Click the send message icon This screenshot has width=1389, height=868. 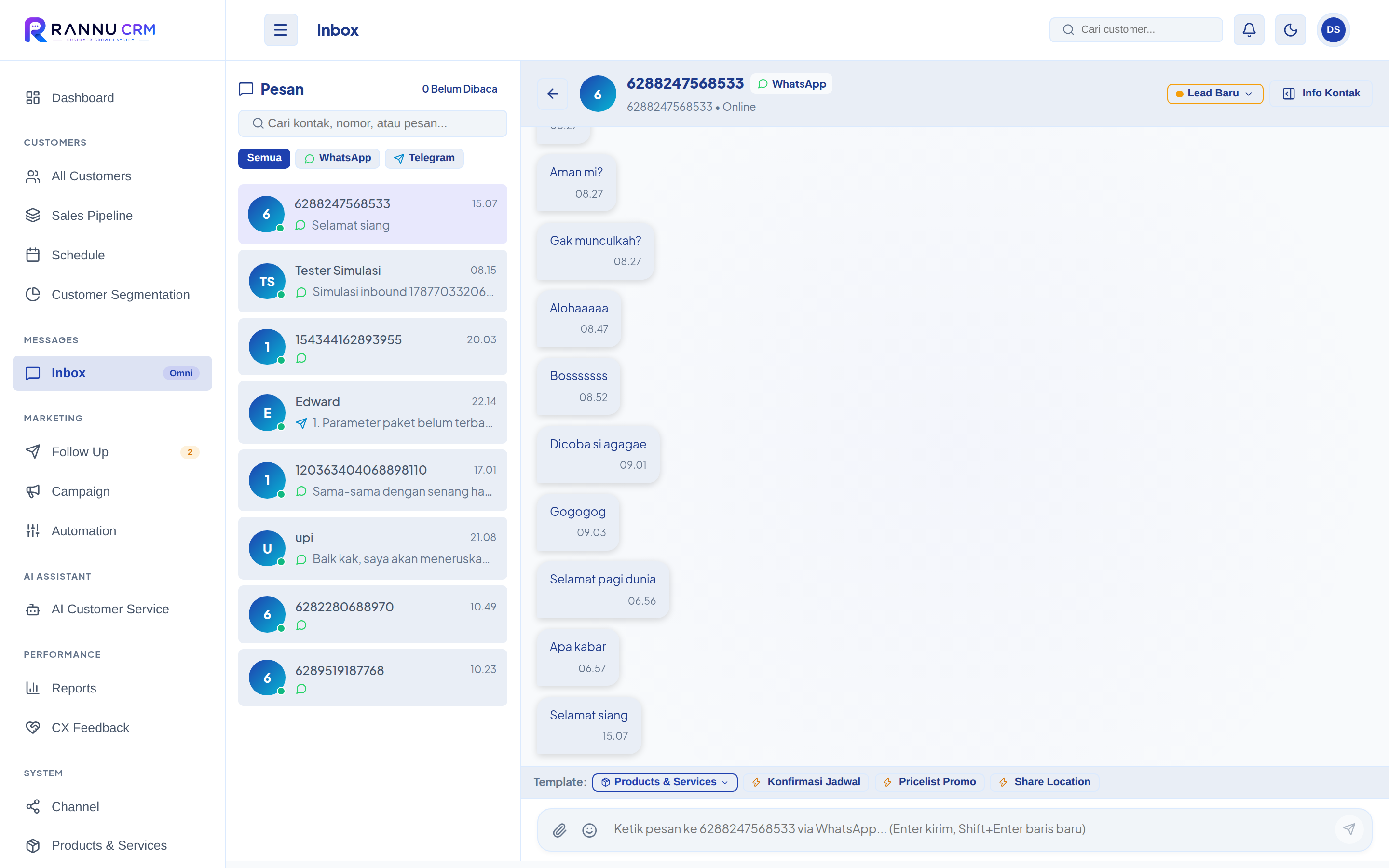(1349, 829)
